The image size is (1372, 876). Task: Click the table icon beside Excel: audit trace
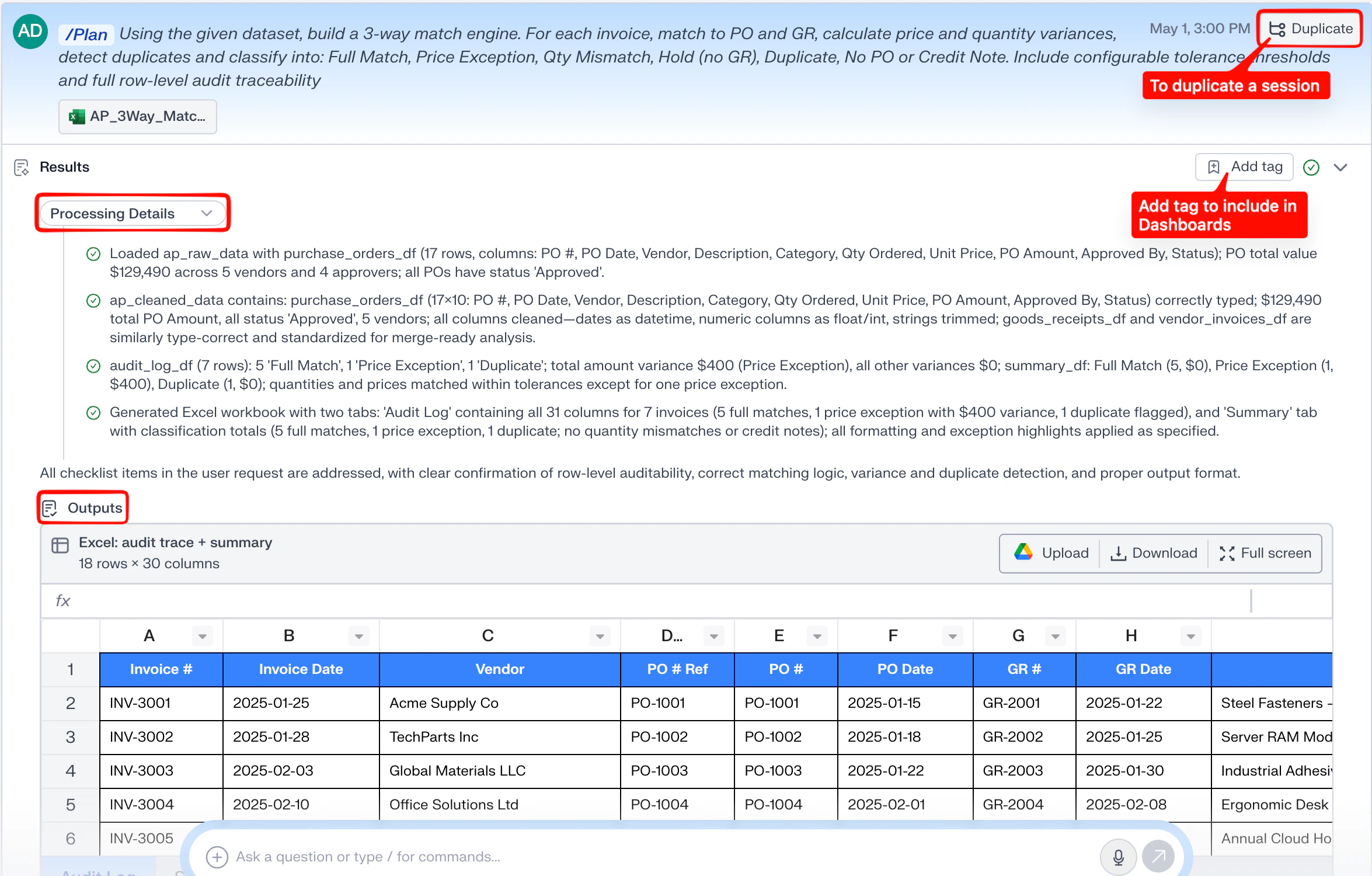tap(60, 545)
